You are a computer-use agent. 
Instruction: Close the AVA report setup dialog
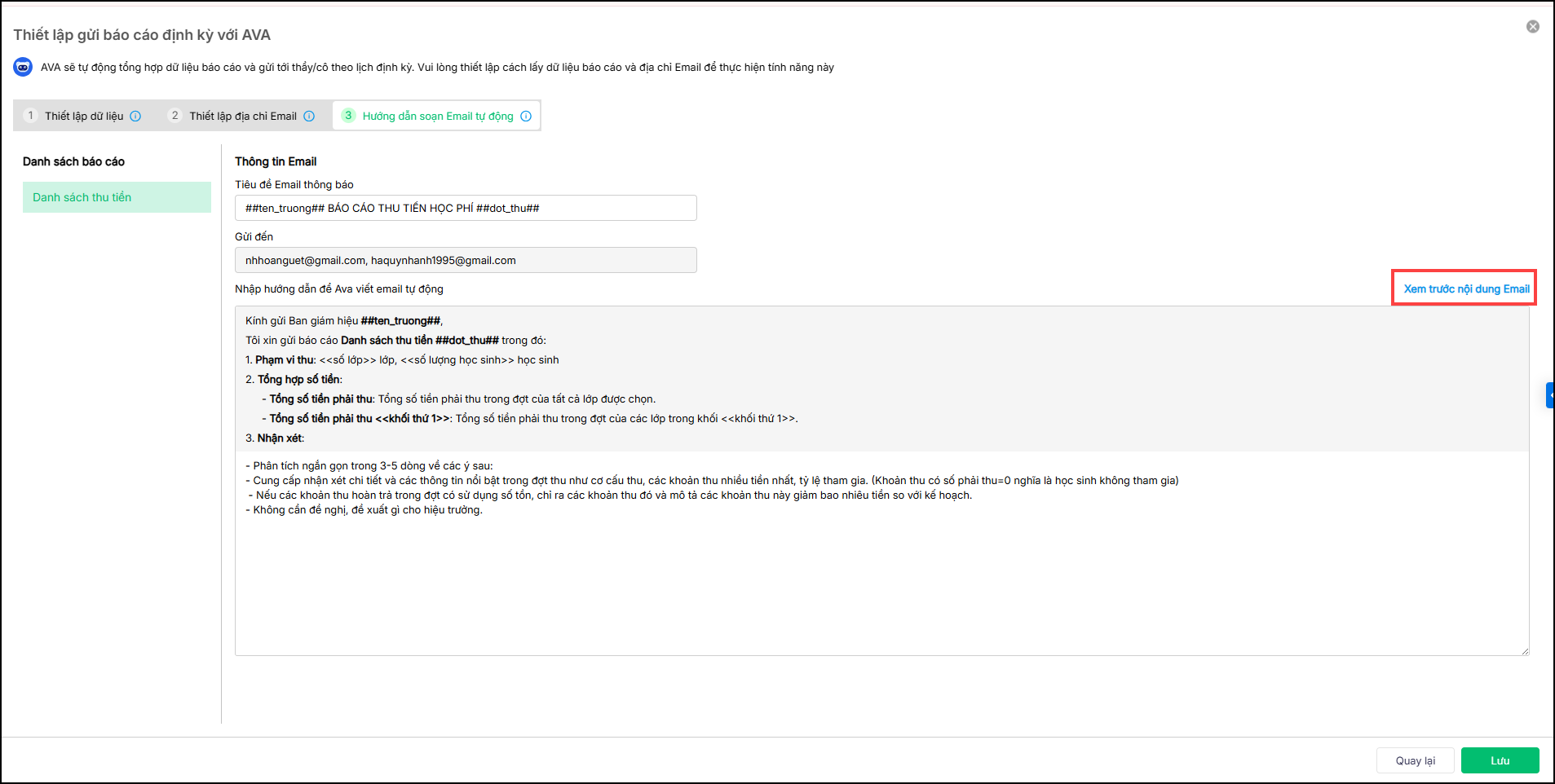(x=1533, y=27)
